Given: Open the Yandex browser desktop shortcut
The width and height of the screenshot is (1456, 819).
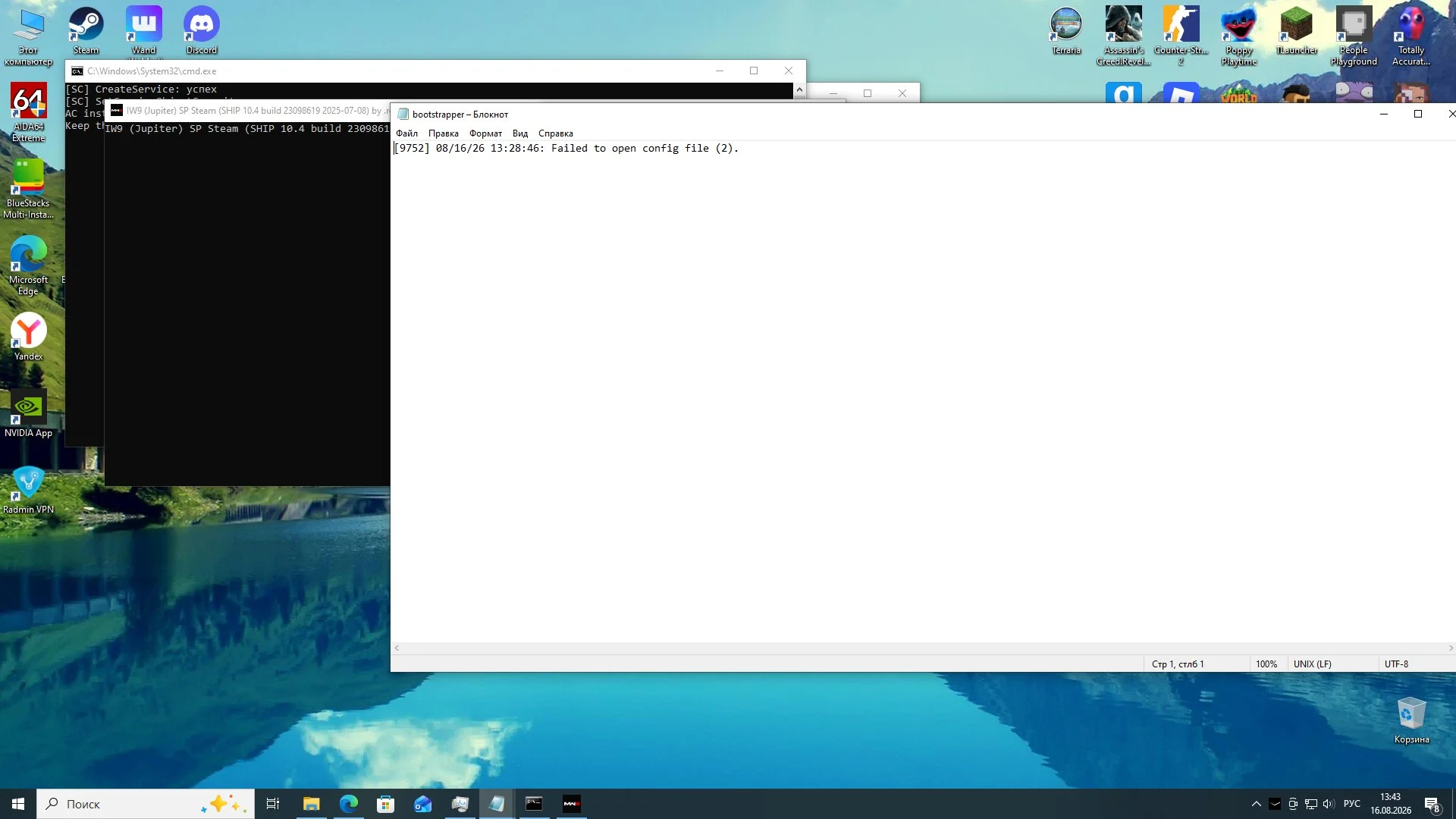Looking at the screenshot, I should pos(28,337).
